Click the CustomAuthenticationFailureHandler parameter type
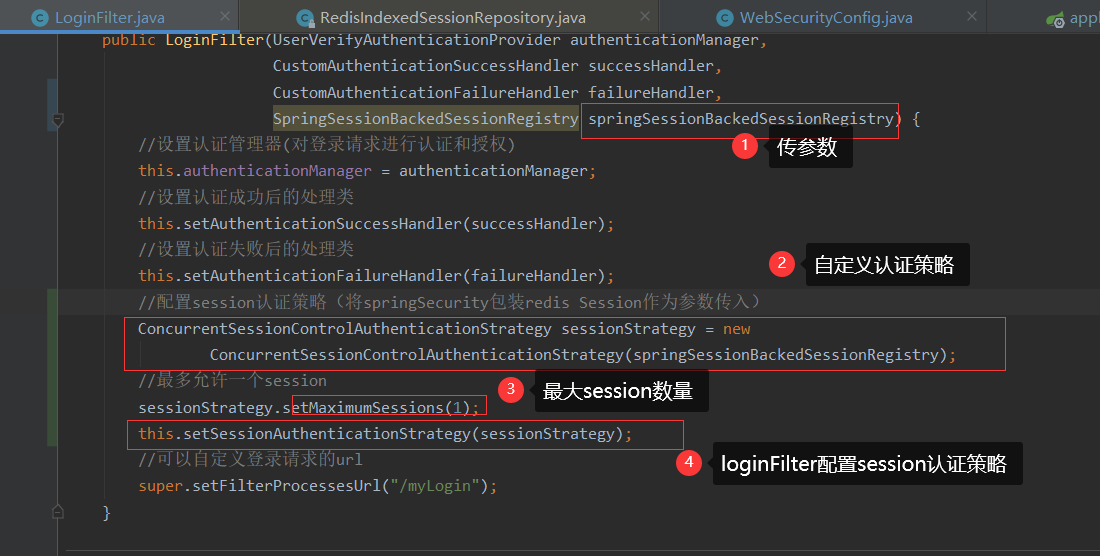 pos(426,93)
